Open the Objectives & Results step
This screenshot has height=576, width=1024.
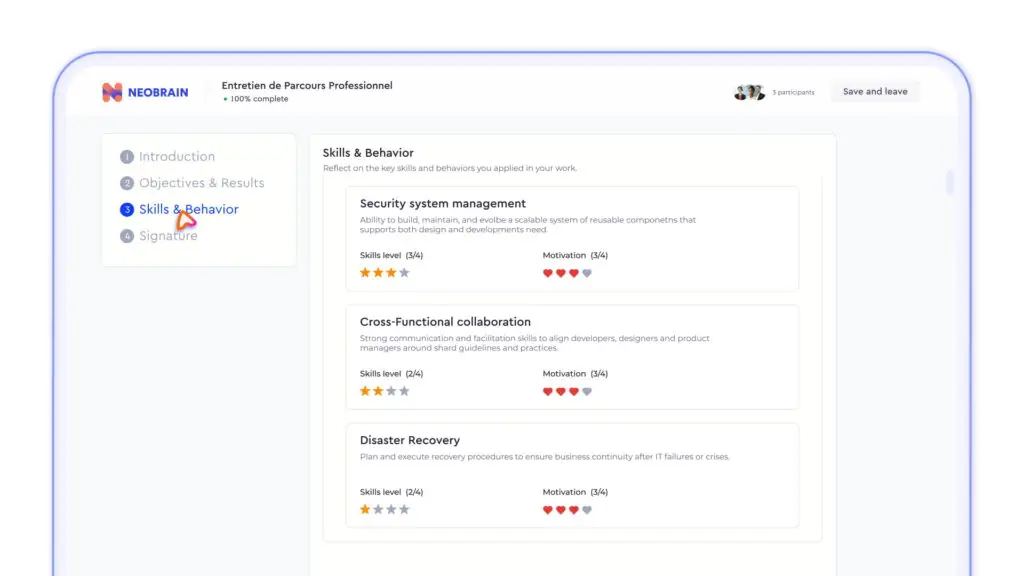[x=202, y=183]
